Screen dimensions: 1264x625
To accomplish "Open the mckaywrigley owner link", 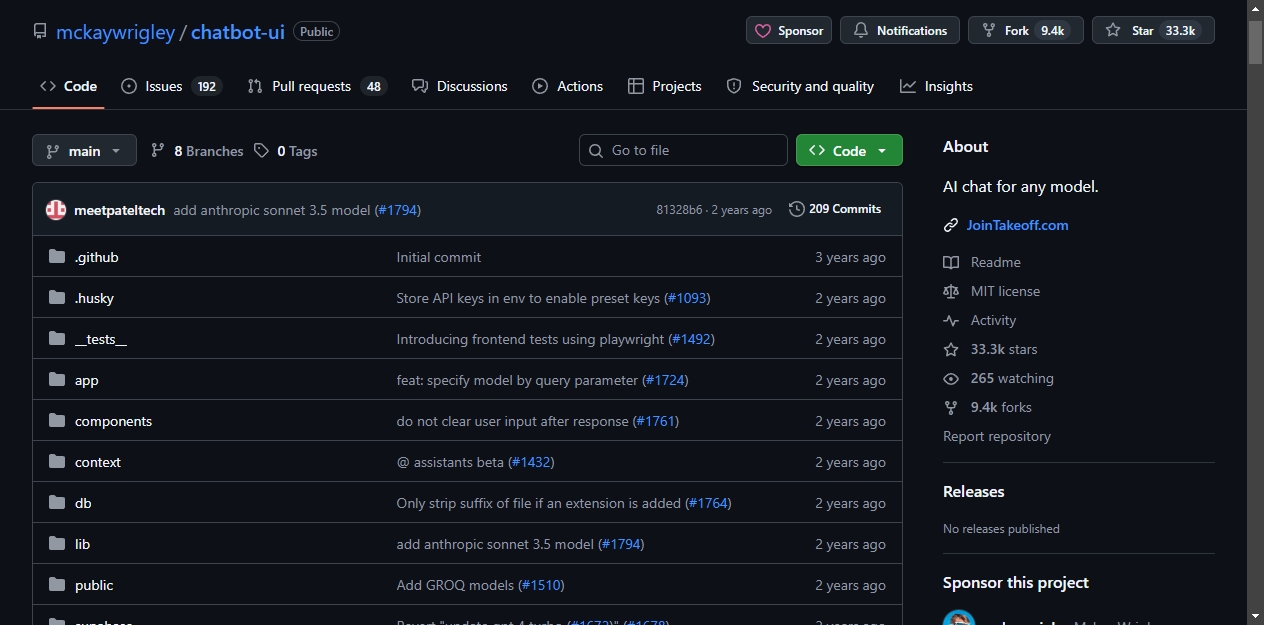I will pyautogui.click(x=115, y=31).
